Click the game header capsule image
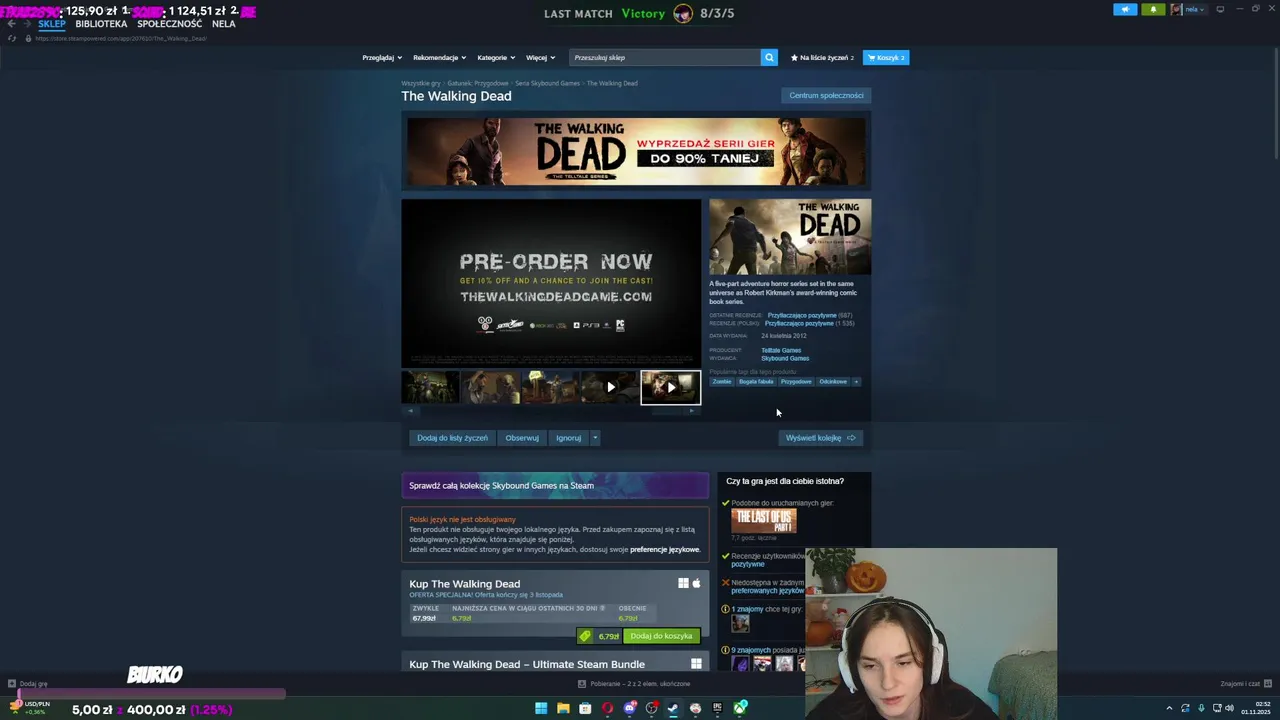This screenshot has width=1280, height=720. click(x=790, y=237)
